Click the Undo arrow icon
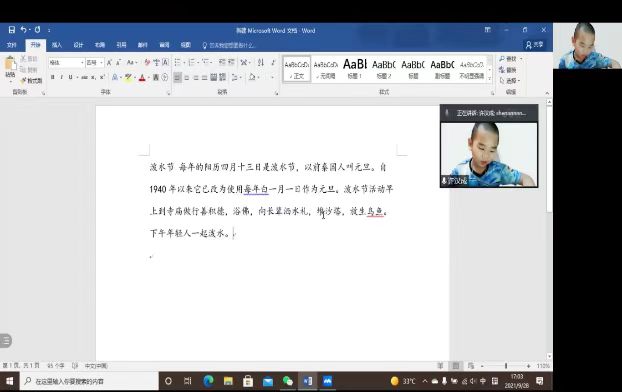The width and height of the screenshot is (622, 392). pos(24,30)
